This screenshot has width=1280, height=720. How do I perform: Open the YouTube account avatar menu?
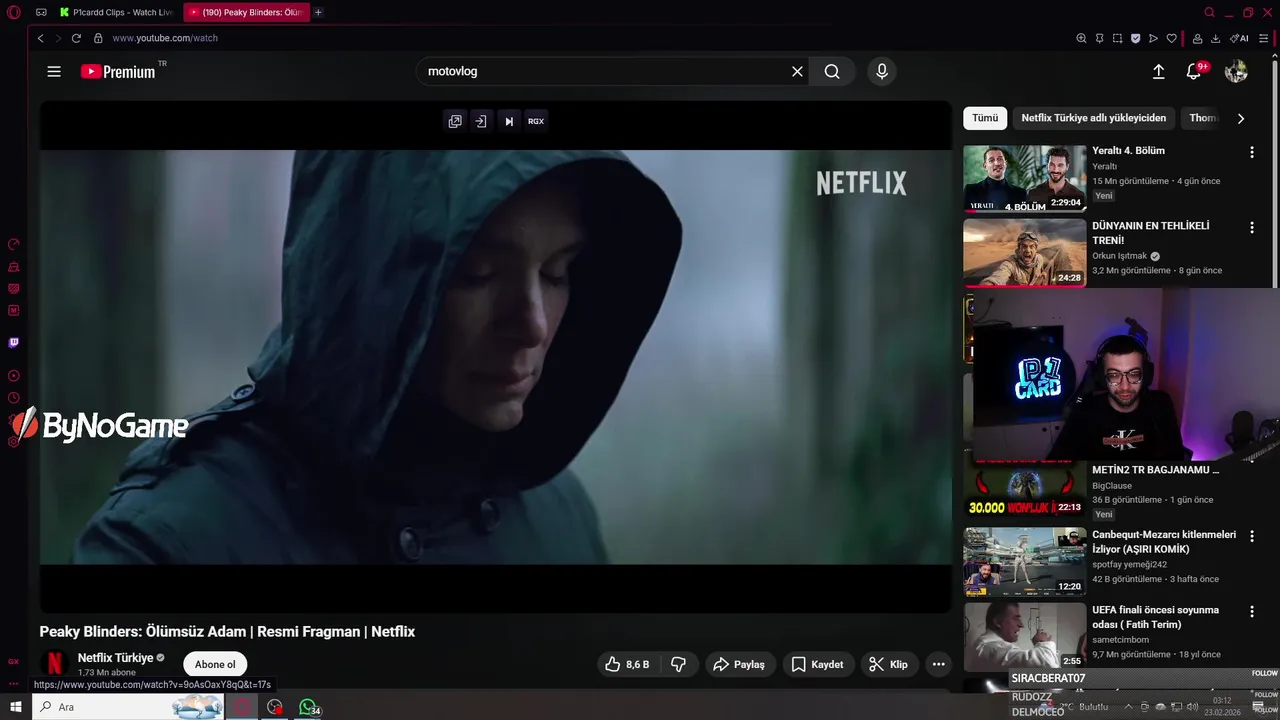pyautogui.click(x=1236, y=71)
